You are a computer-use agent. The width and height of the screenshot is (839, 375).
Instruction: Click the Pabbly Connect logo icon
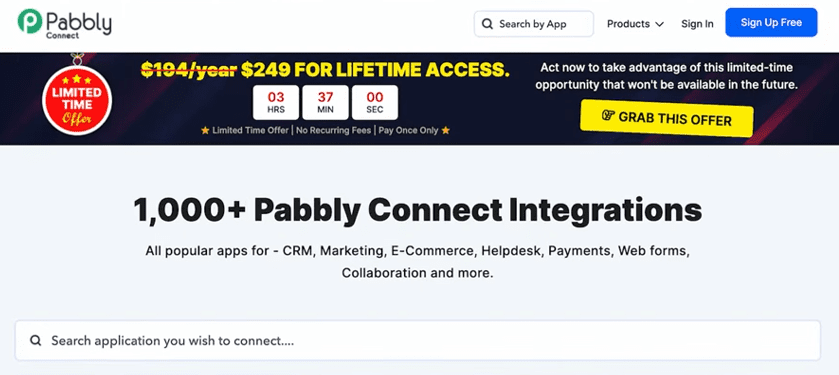click(x=30, y=21)
